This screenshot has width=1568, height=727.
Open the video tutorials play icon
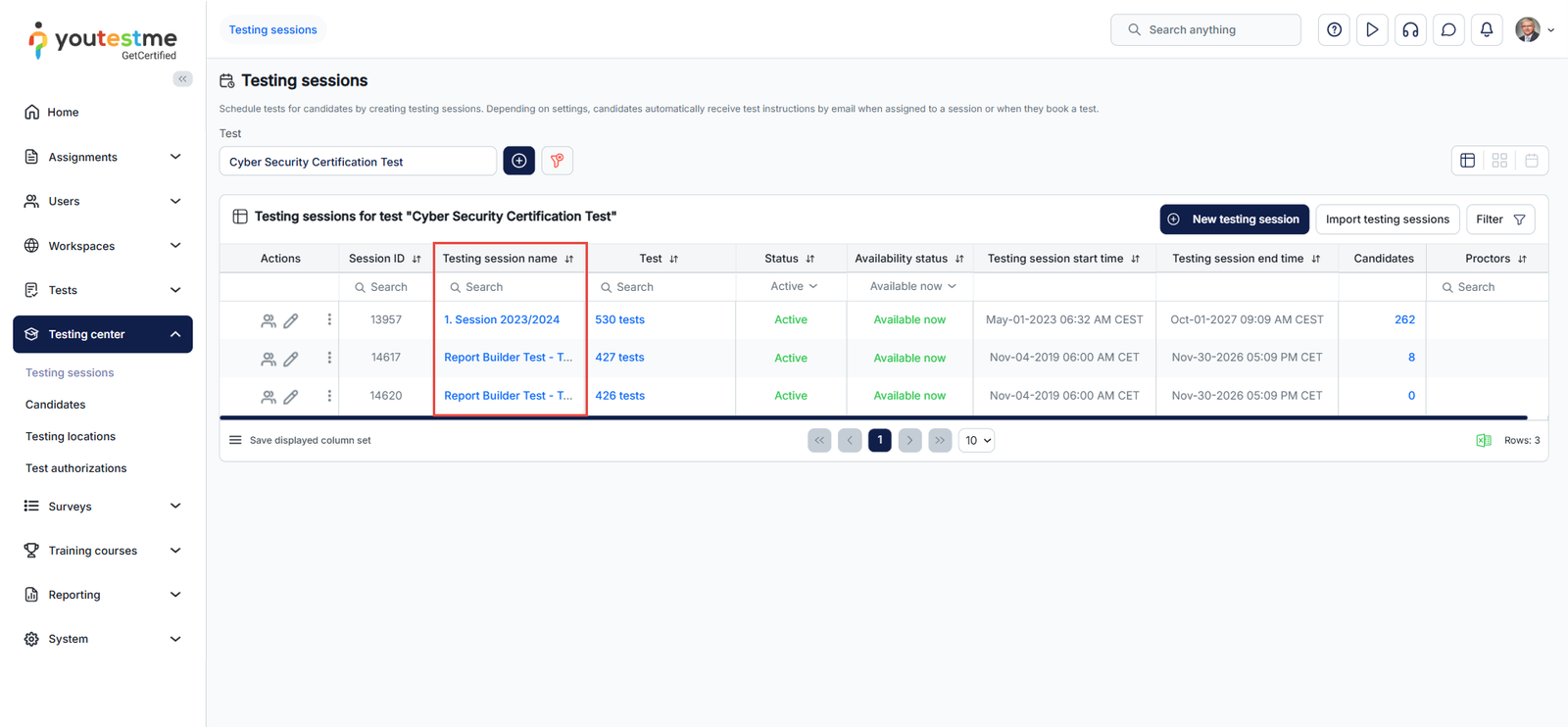(x=1372, y=29)
